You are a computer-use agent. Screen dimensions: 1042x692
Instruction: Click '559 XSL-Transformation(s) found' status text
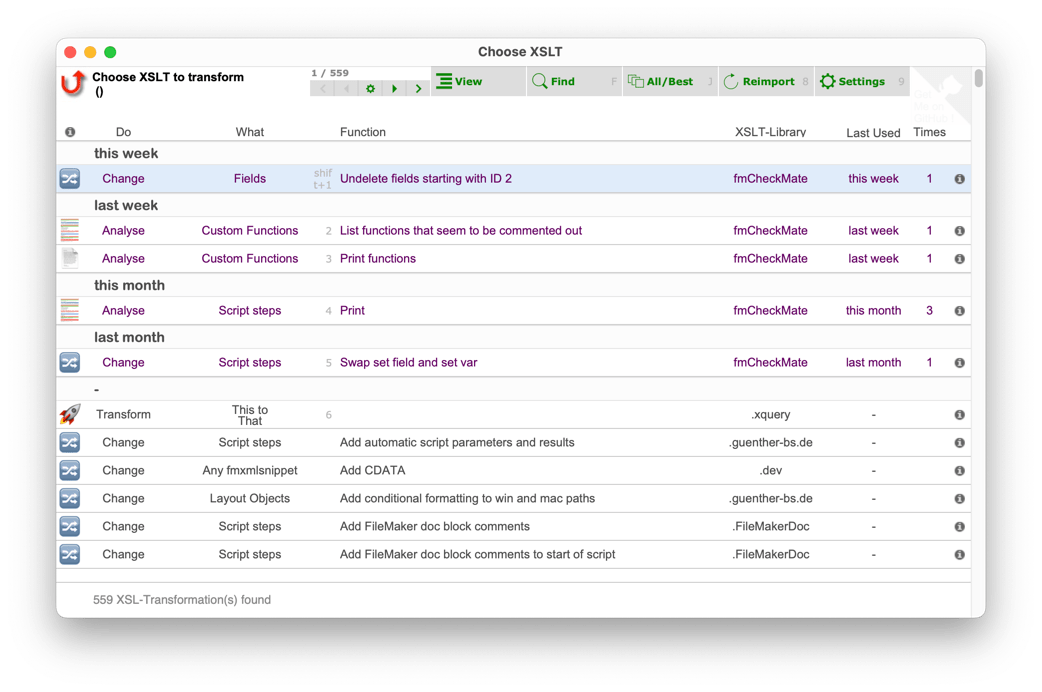[181, 600]
